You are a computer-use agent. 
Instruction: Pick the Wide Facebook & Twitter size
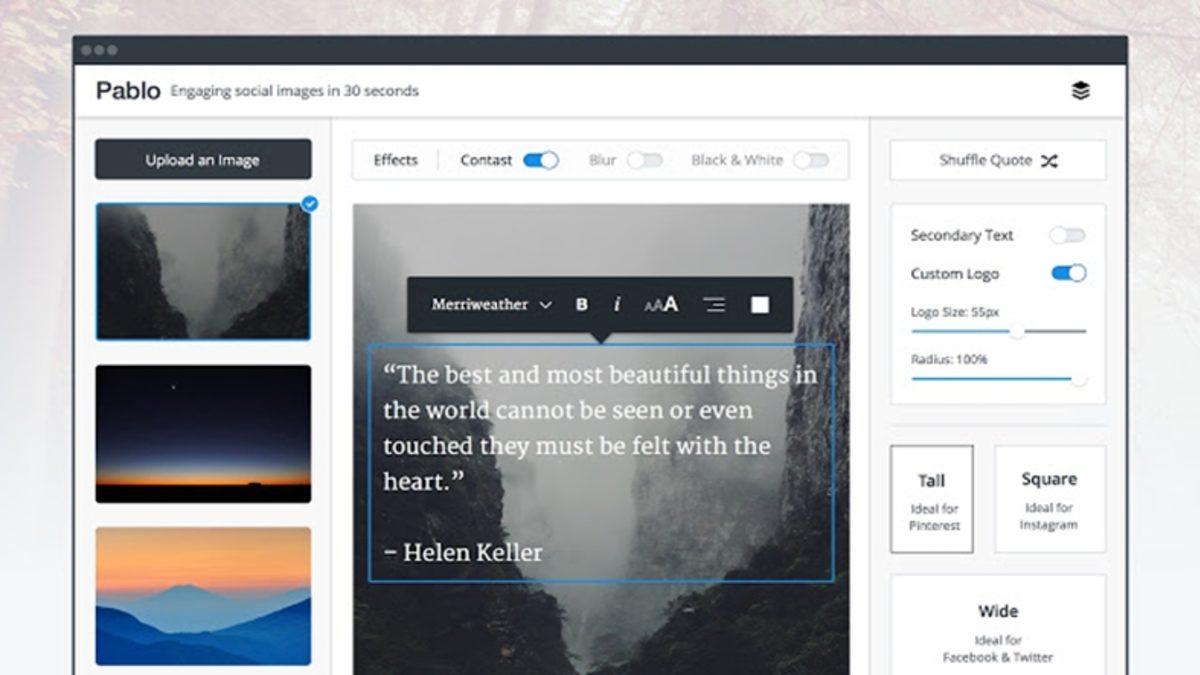click(997, 630)
